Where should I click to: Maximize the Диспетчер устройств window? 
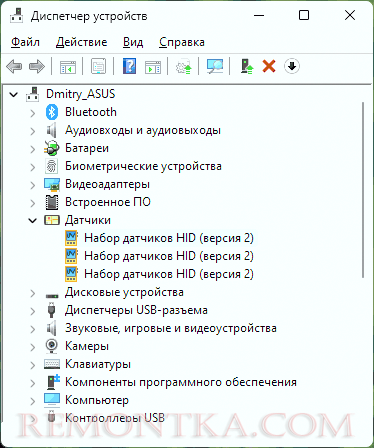[x=304, y=15]
